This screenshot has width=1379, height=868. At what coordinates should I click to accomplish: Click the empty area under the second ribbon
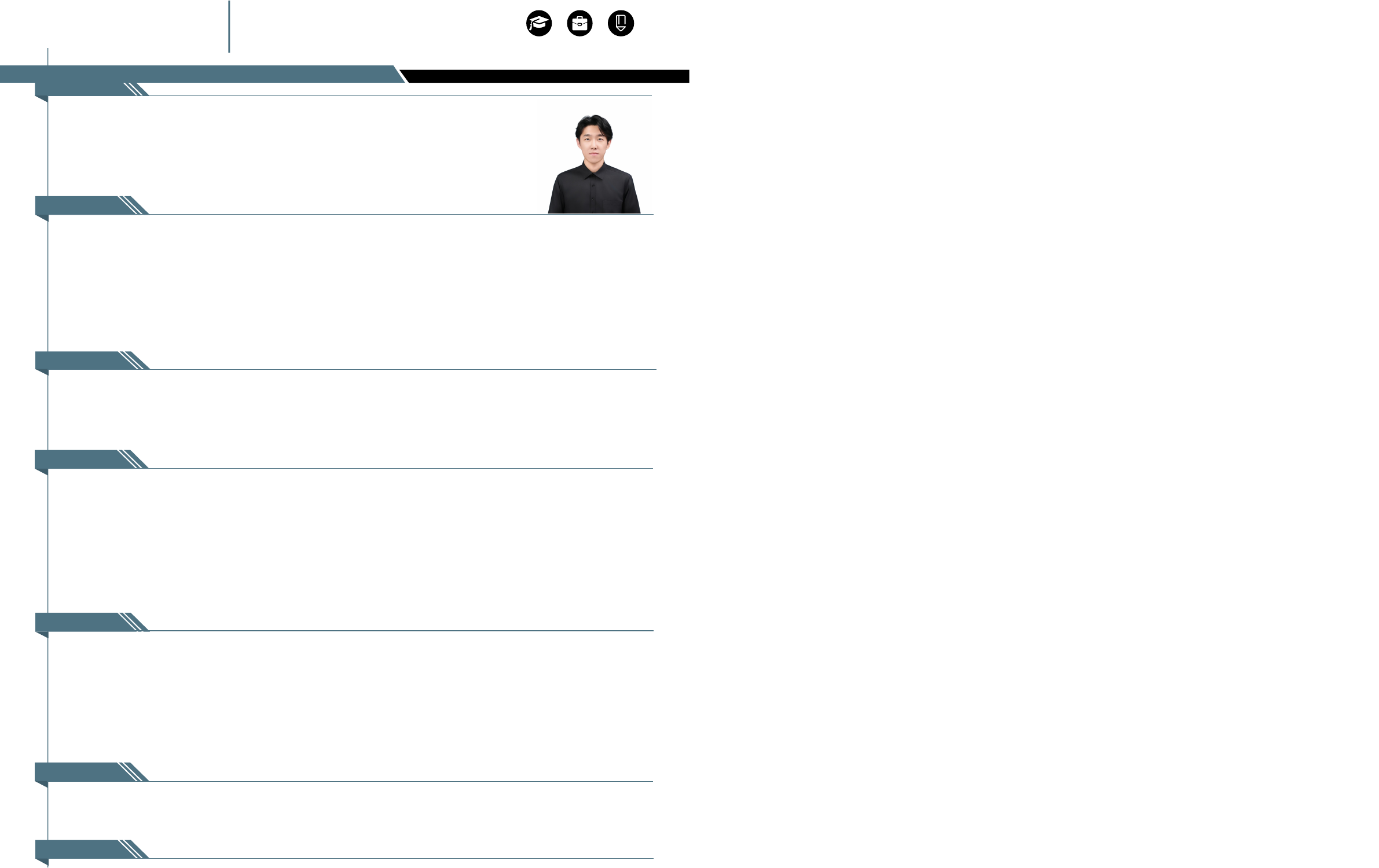pos(347,284)
